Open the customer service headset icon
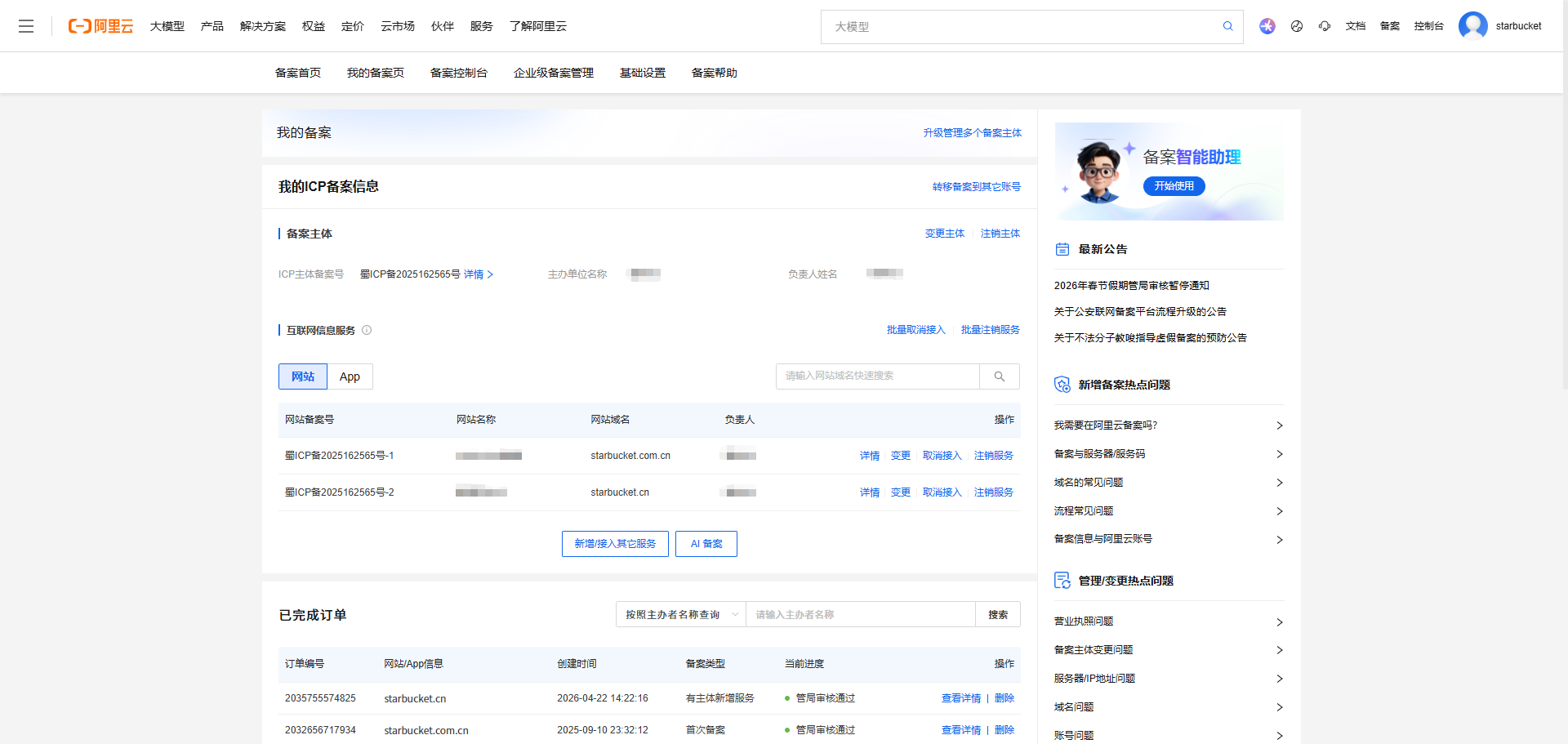The image size is (1568, 744). [x=1325, y=26]
